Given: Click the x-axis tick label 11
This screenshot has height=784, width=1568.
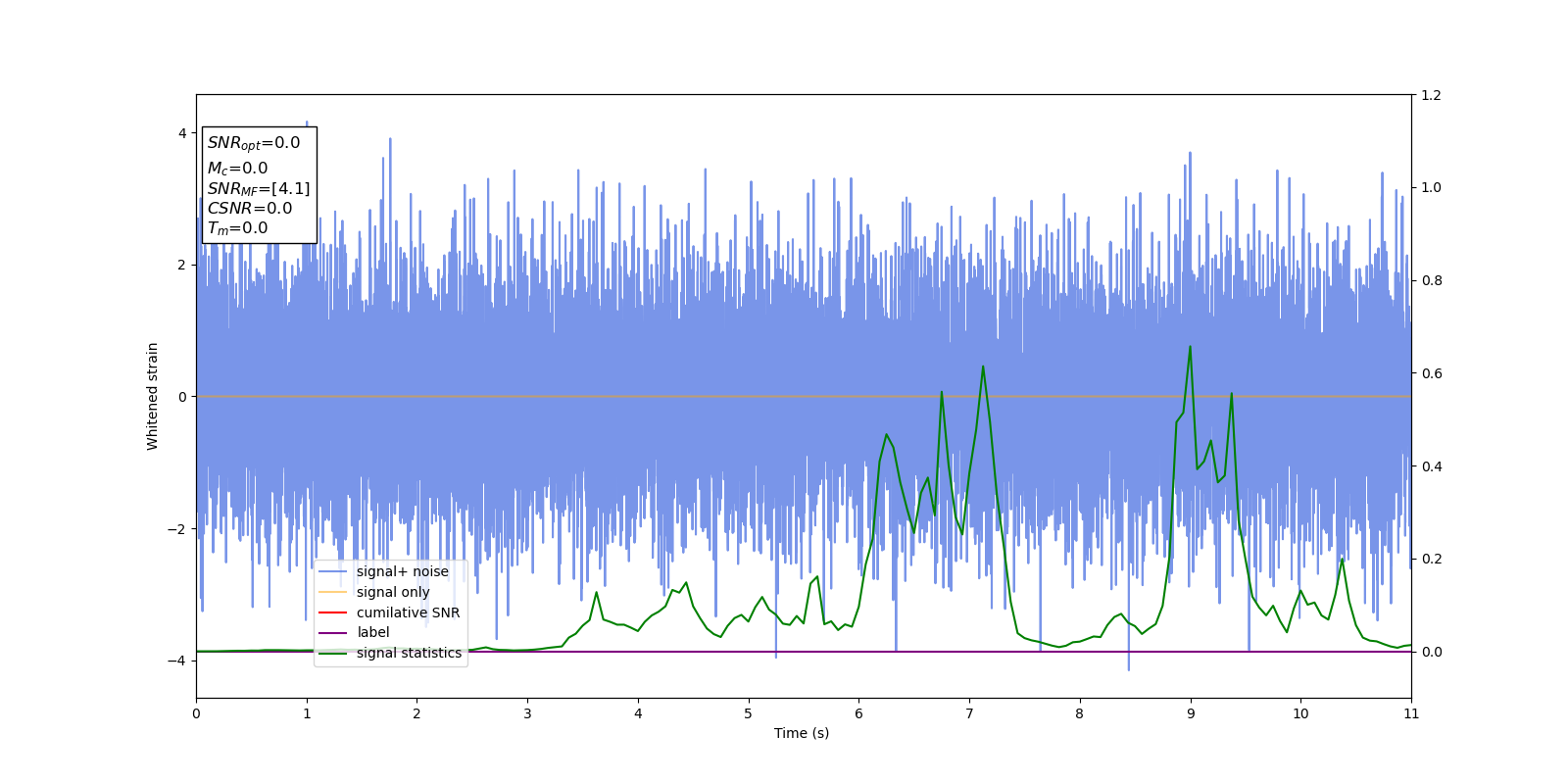Looking at the screenshot, I should click(x=1411, y=713).
